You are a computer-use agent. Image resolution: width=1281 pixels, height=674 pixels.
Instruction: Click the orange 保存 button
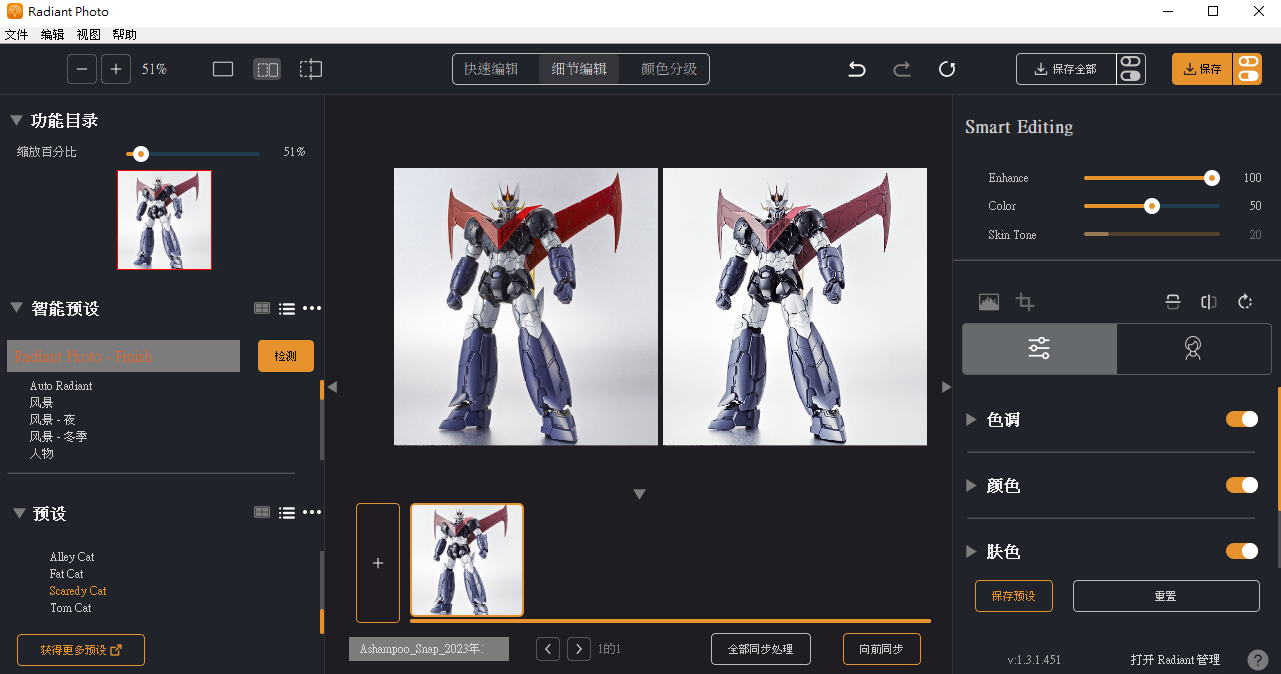pyautogui.click(x=1202, y=69)
